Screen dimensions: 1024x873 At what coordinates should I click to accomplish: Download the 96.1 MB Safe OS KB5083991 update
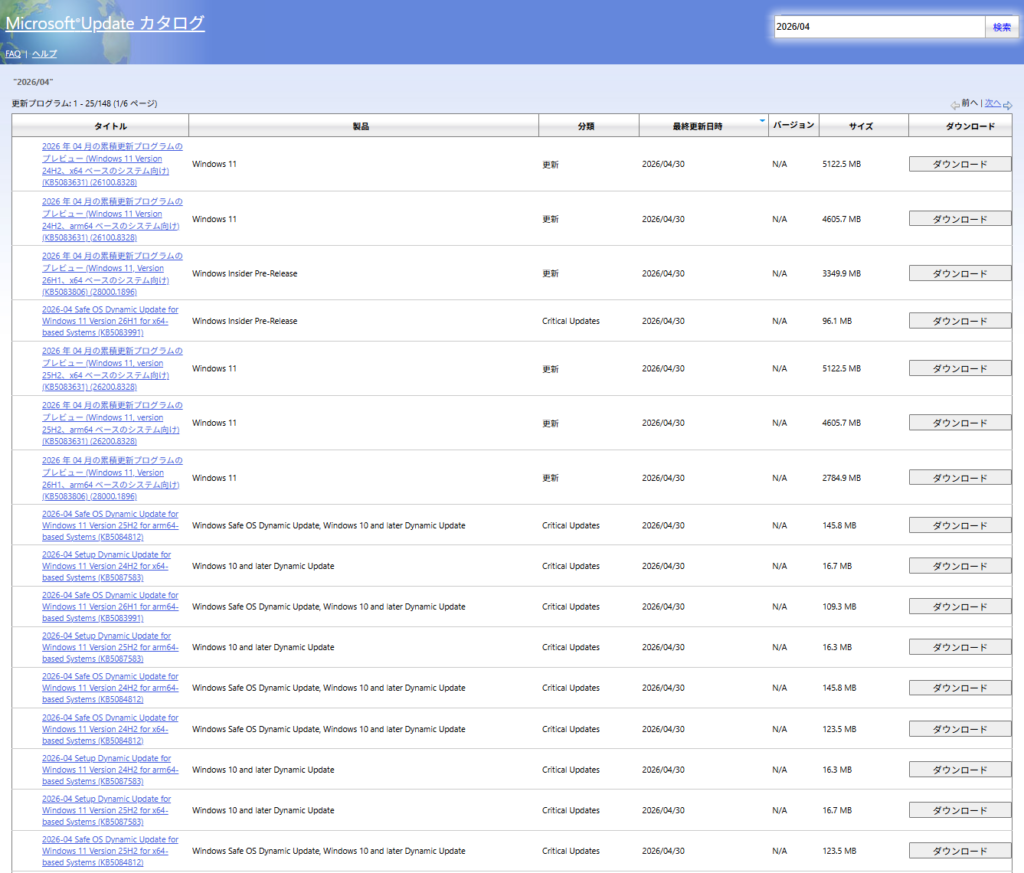coord(959,321)
